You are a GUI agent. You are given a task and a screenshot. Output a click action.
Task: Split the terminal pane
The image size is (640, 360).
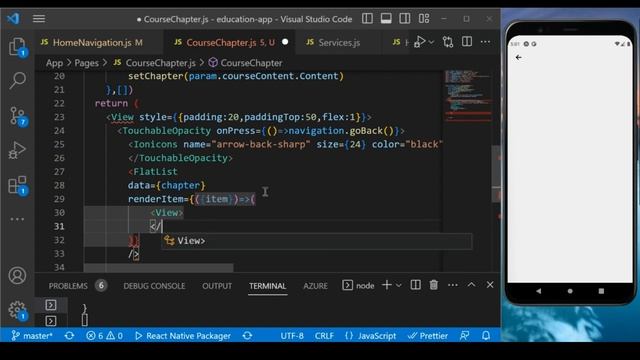click(416, 285)
